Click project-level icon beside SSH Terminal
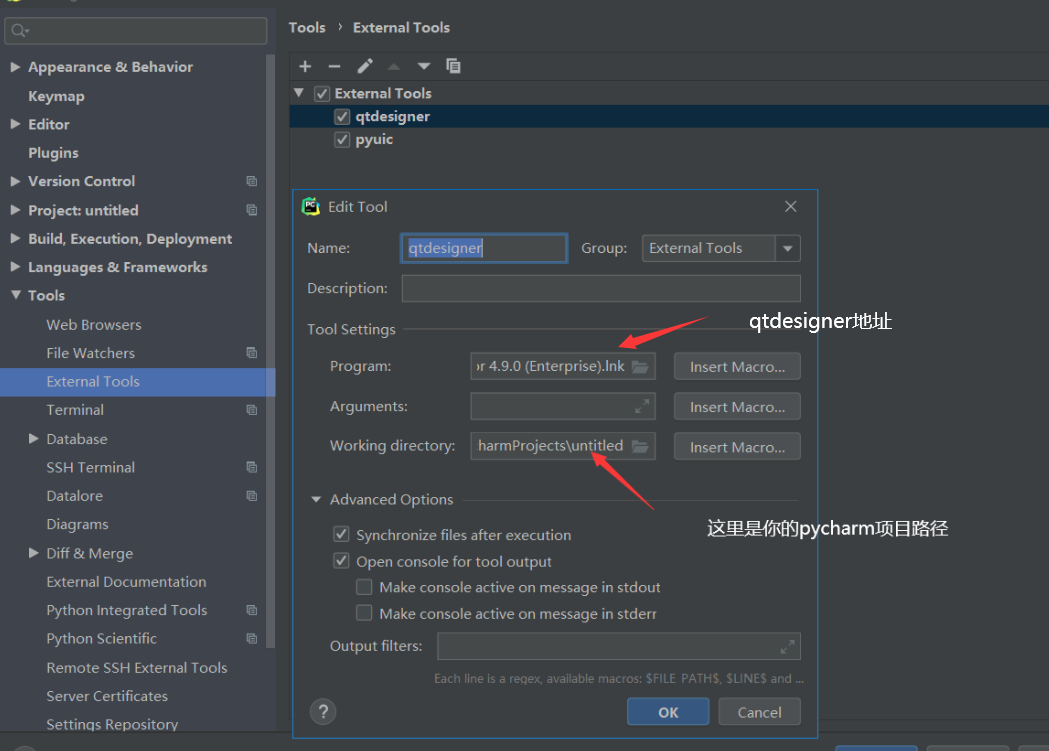The height and width of the screenshot is (751, 1049). tap(252, 467)
